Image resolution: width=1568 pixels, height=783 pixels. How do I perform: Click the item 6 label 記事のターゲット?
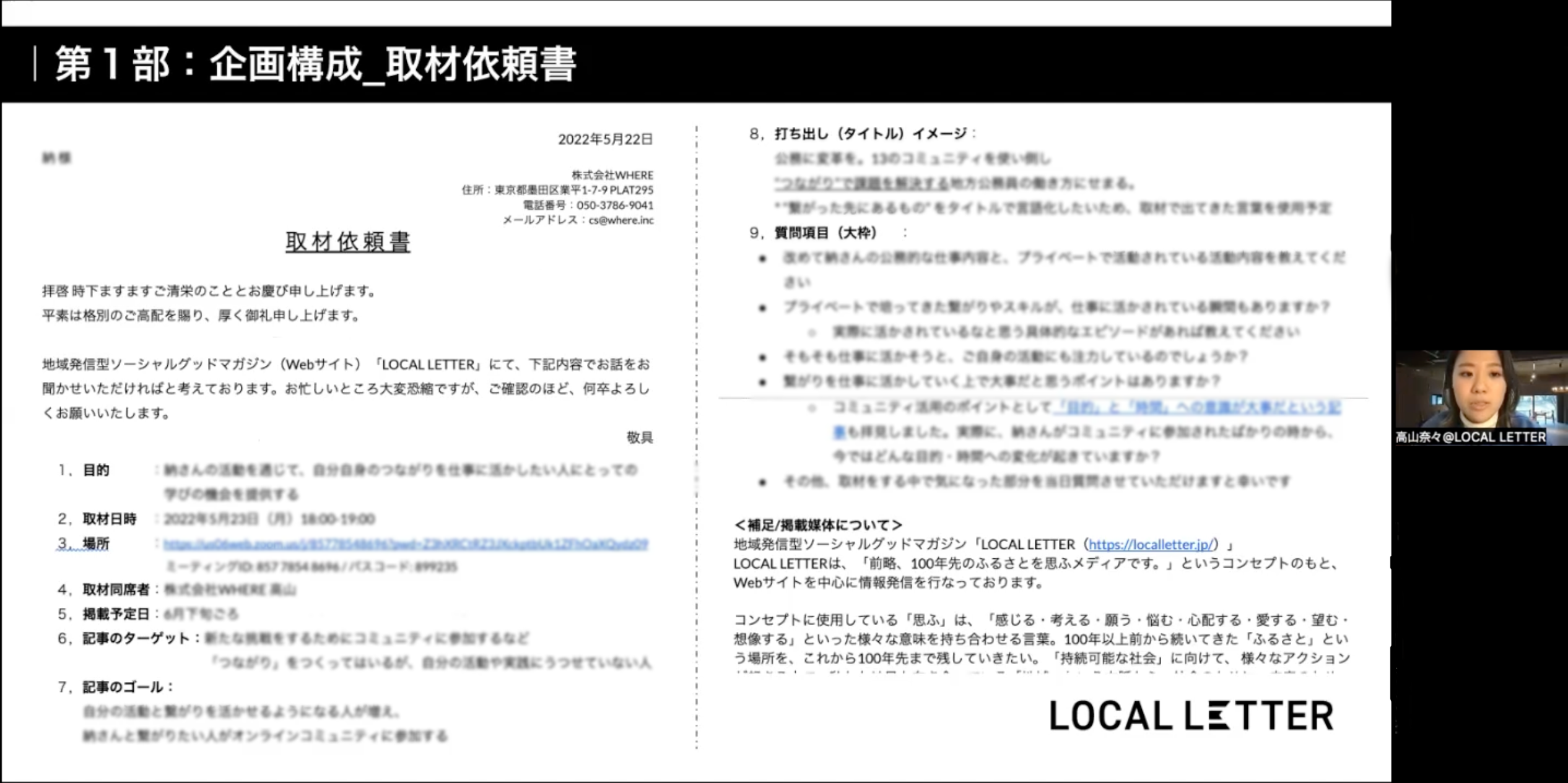(x=136, y=638)
